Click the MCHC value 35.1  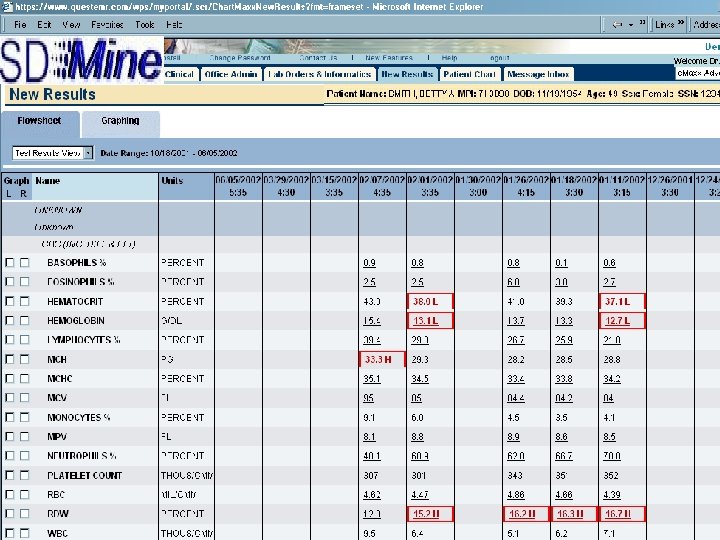[371, 378]
